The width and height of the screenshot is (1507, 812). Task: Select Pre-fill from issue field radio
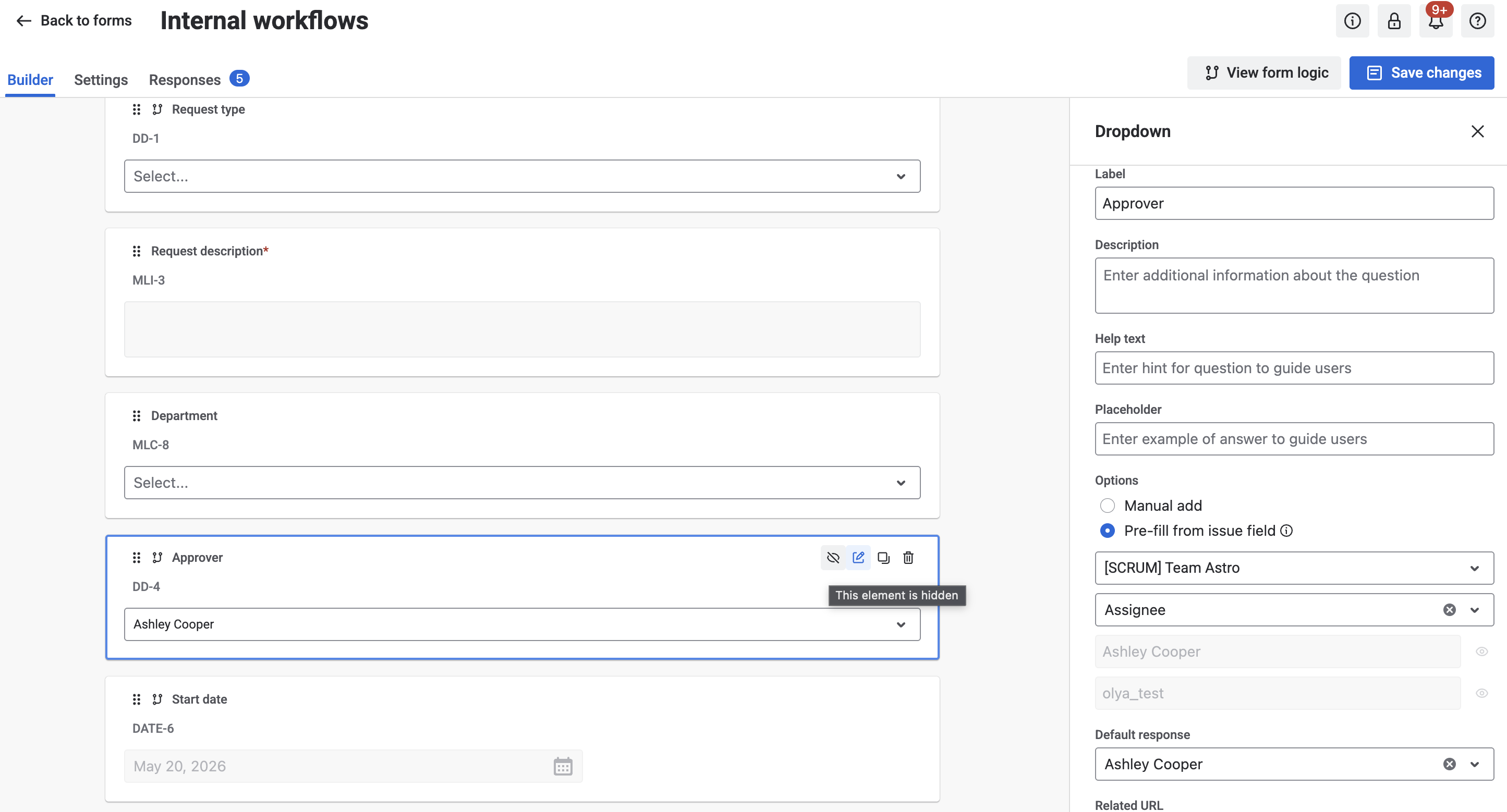click(1107, 531)
